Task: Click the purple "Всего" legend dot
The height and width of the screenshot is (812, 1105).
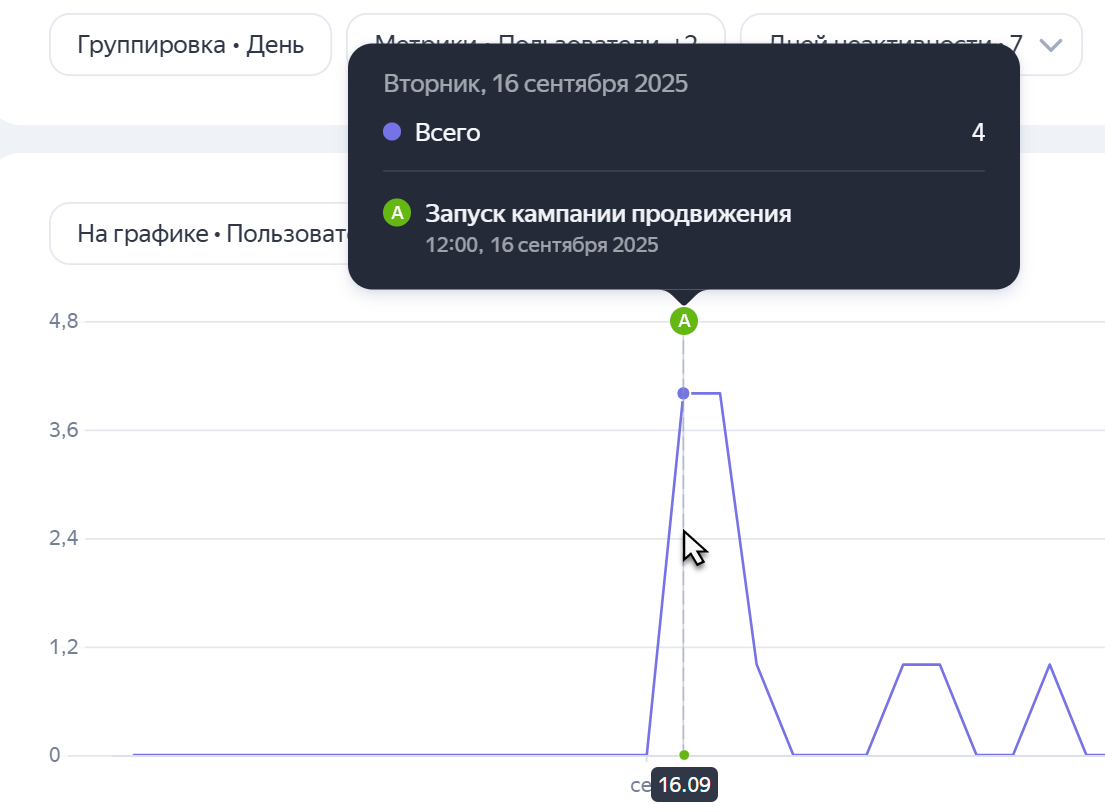Action: pyautogui.click(x=393, y=132)
